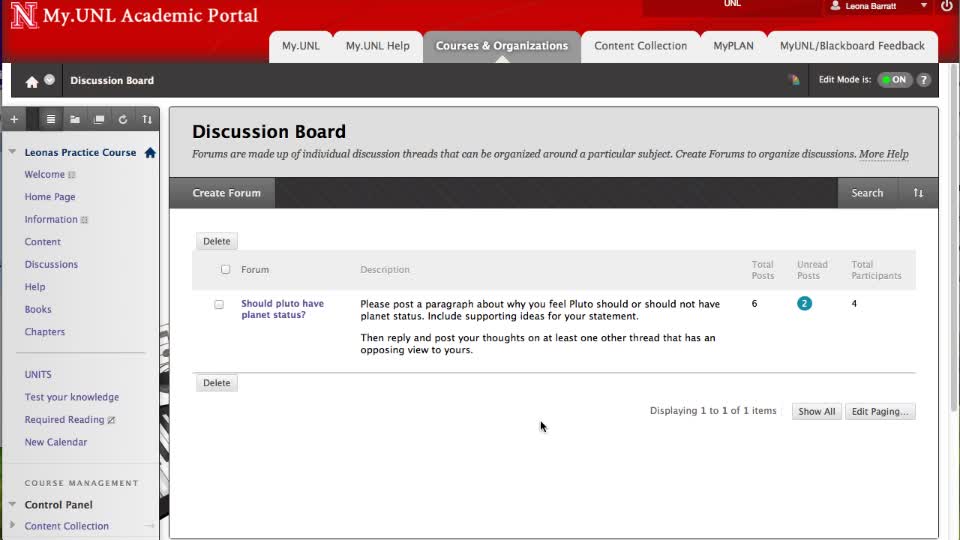
Task: Toggle Edit Mode ON switch
Action: (x=895, y=80)
